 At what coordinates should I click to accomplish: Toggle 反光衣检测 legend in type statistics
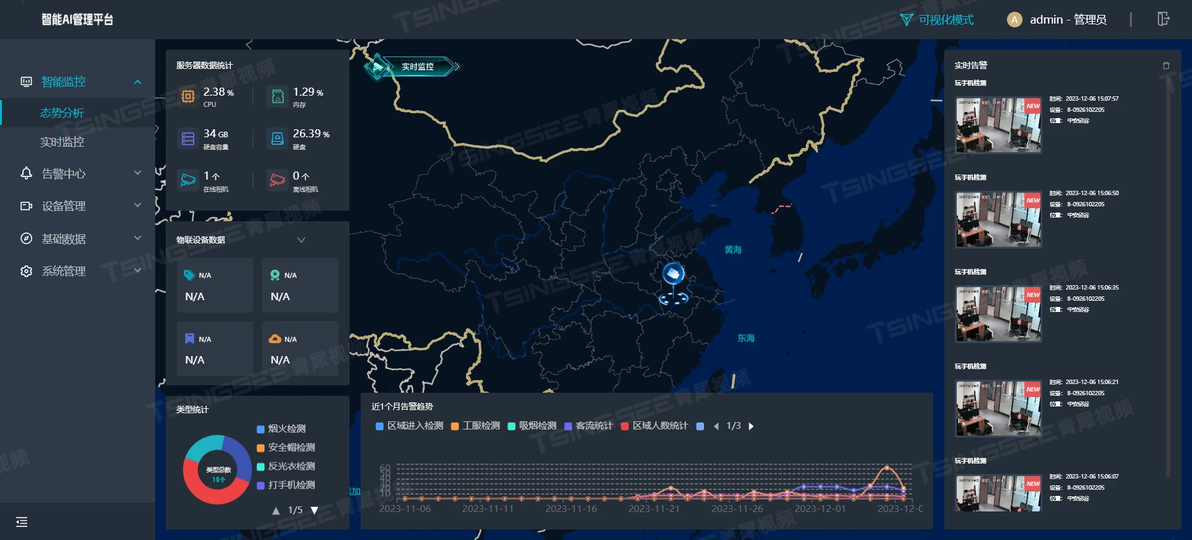[286, 466]
